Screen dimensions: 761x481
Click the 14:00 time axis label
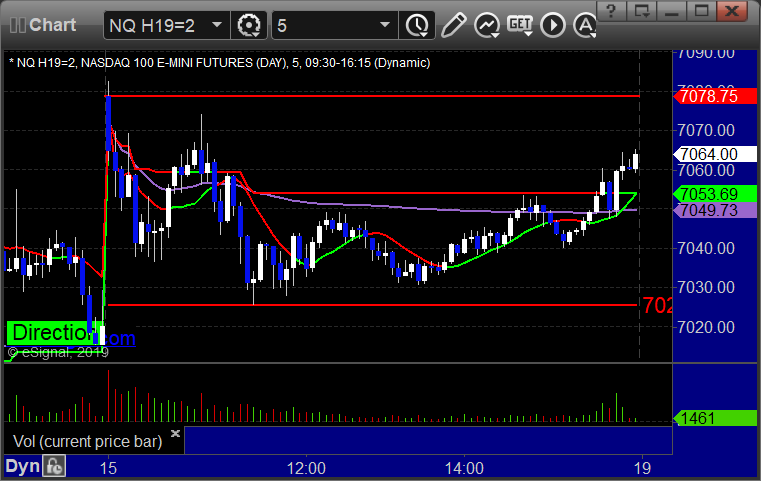coord(464,468)
